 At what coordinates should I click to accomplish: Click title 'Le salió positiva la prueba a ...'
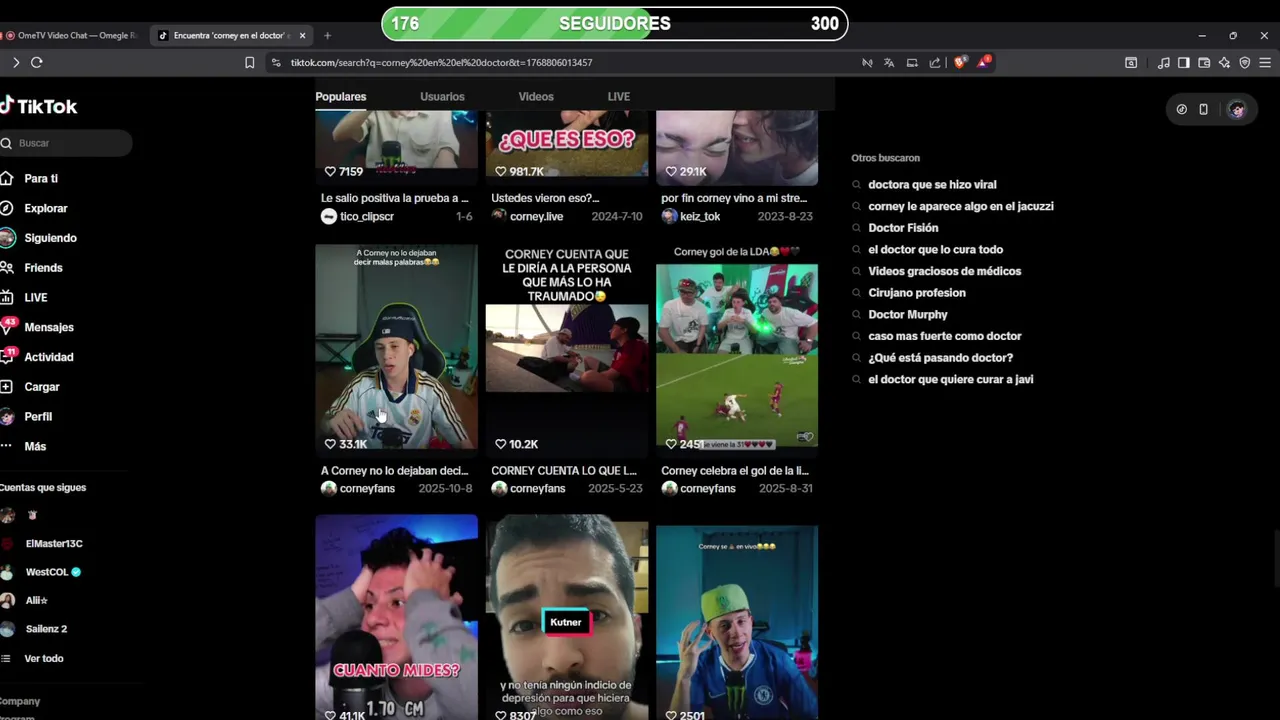pos(394,198)
